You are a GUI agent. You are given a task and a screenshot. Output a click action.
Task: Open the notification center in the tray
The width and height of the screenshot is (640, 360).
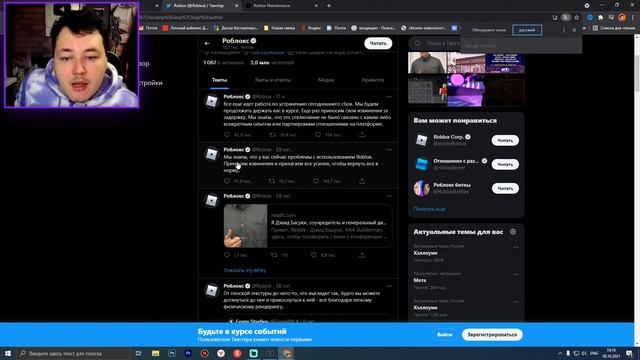pos(629,353)
